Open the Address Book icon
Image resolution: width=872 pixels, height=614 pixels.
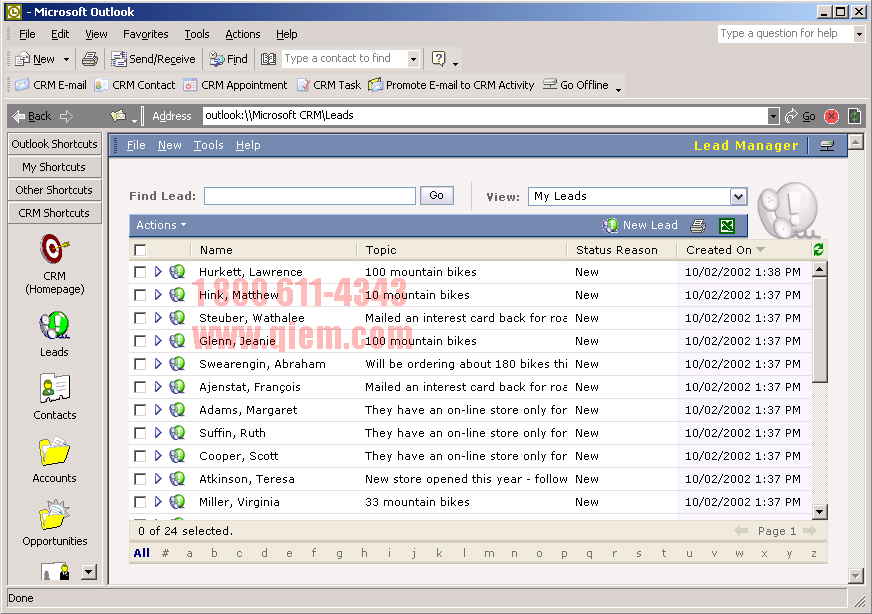[268, 58]
